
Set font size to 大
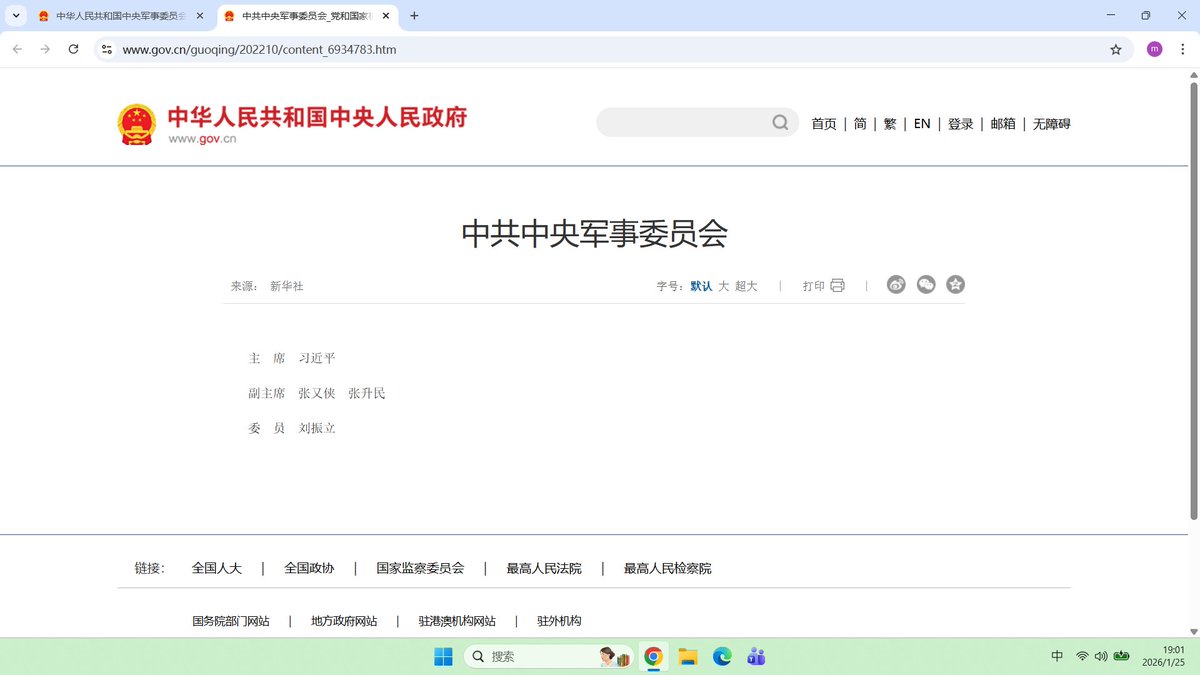724,286
